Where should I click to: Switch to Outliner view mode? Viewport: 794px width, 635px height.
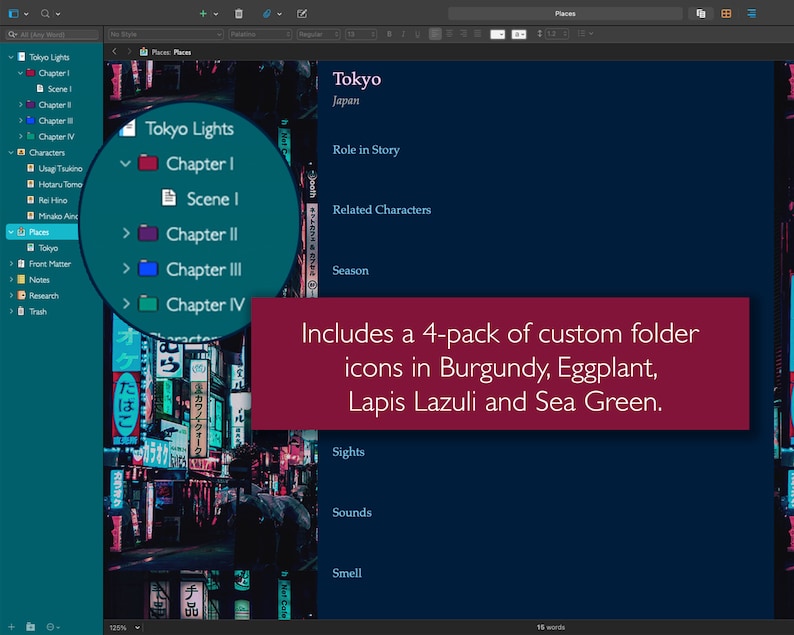[751, 14]
